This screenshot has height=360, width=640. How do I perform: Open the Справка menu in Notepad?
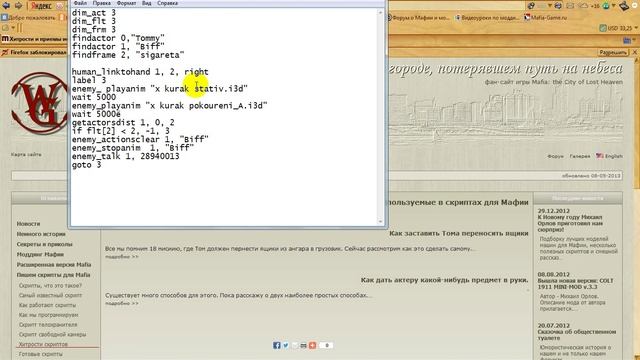coord(167,3)
